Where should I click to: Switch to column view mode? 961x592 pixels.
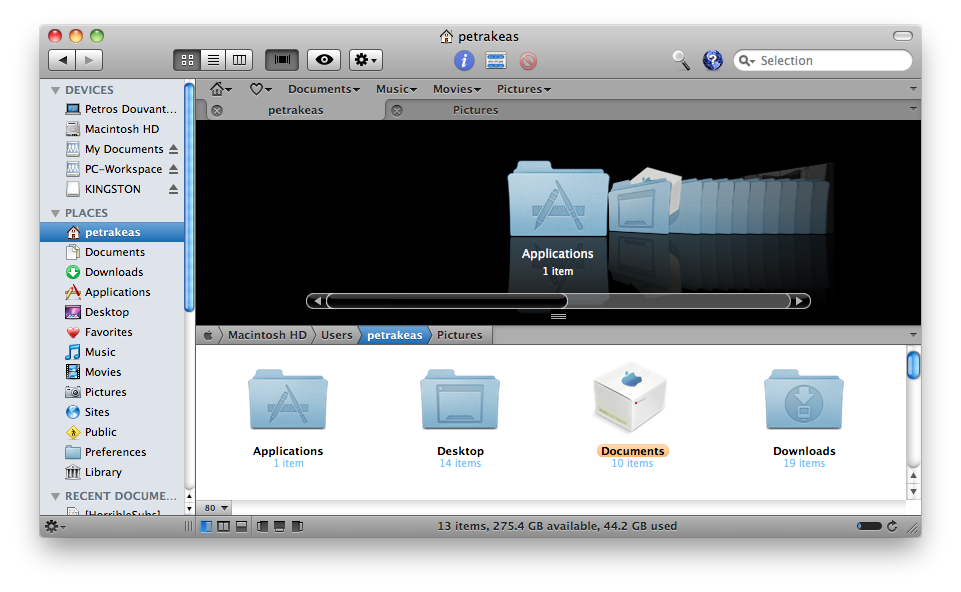[x=239, y=60]
